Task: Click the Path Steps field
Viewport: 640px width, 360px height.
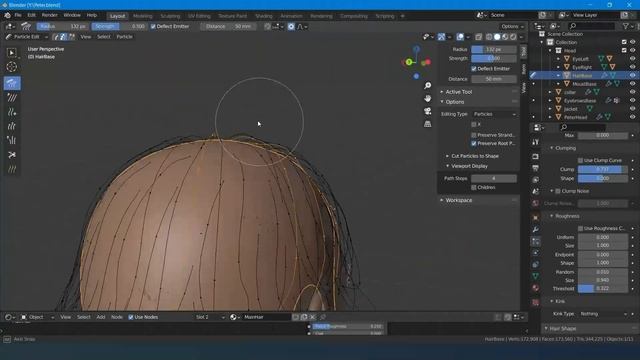Action: 494,178
